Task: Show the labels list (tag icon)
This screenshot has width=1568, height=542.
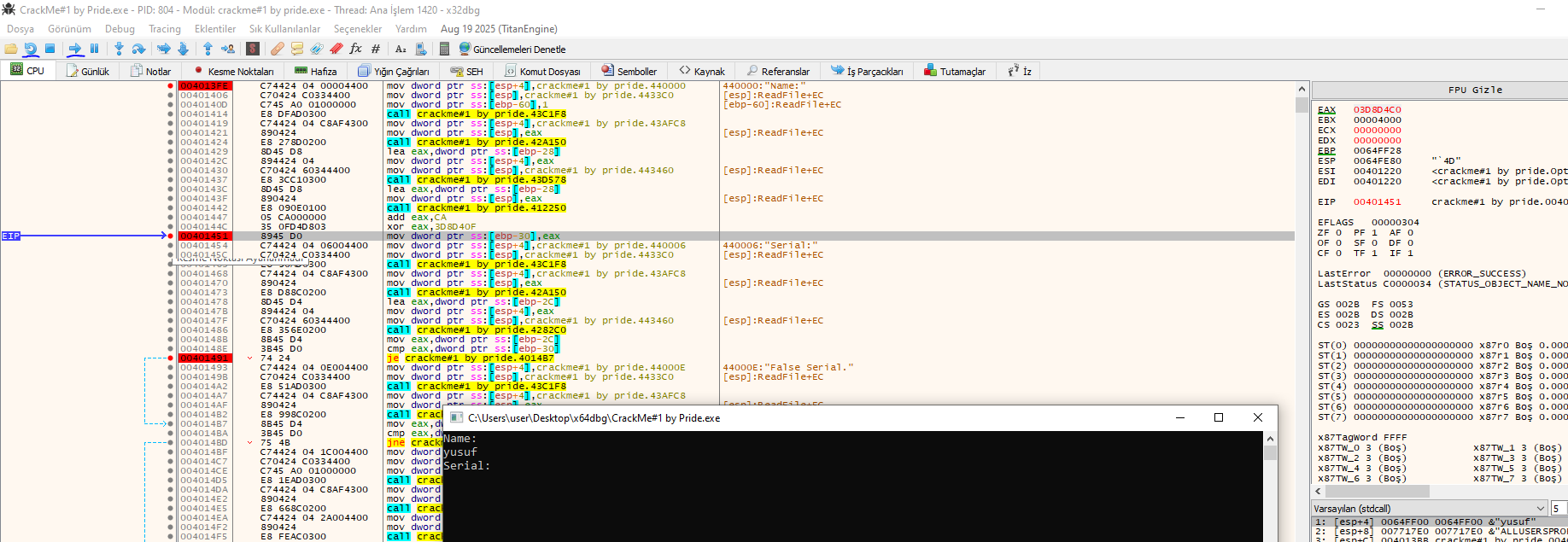Action: pos(317,50)
